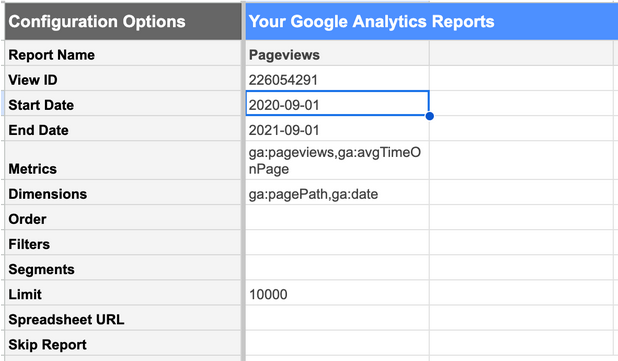The width and height of the screenshot is (618, 361).
Task: Select the Skip Report label cell
Action: [x=123, y=343]
